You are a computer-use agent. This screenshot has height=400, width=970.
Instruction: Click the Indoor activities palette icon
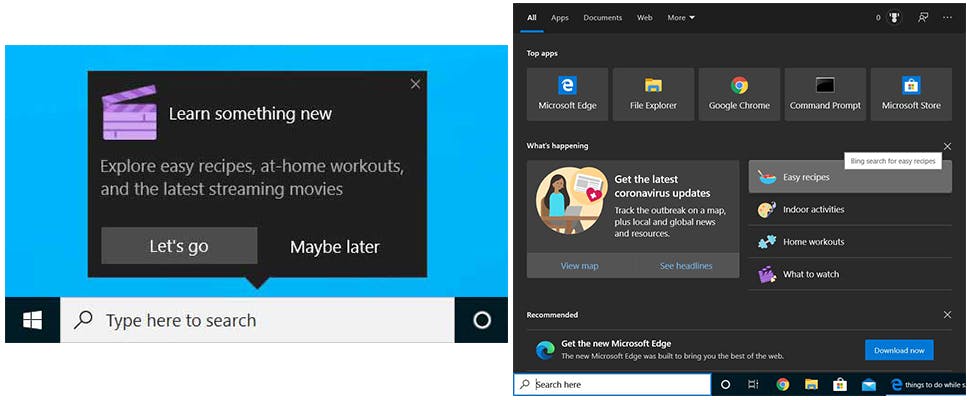pyautogui.click(x=767, y=210)
